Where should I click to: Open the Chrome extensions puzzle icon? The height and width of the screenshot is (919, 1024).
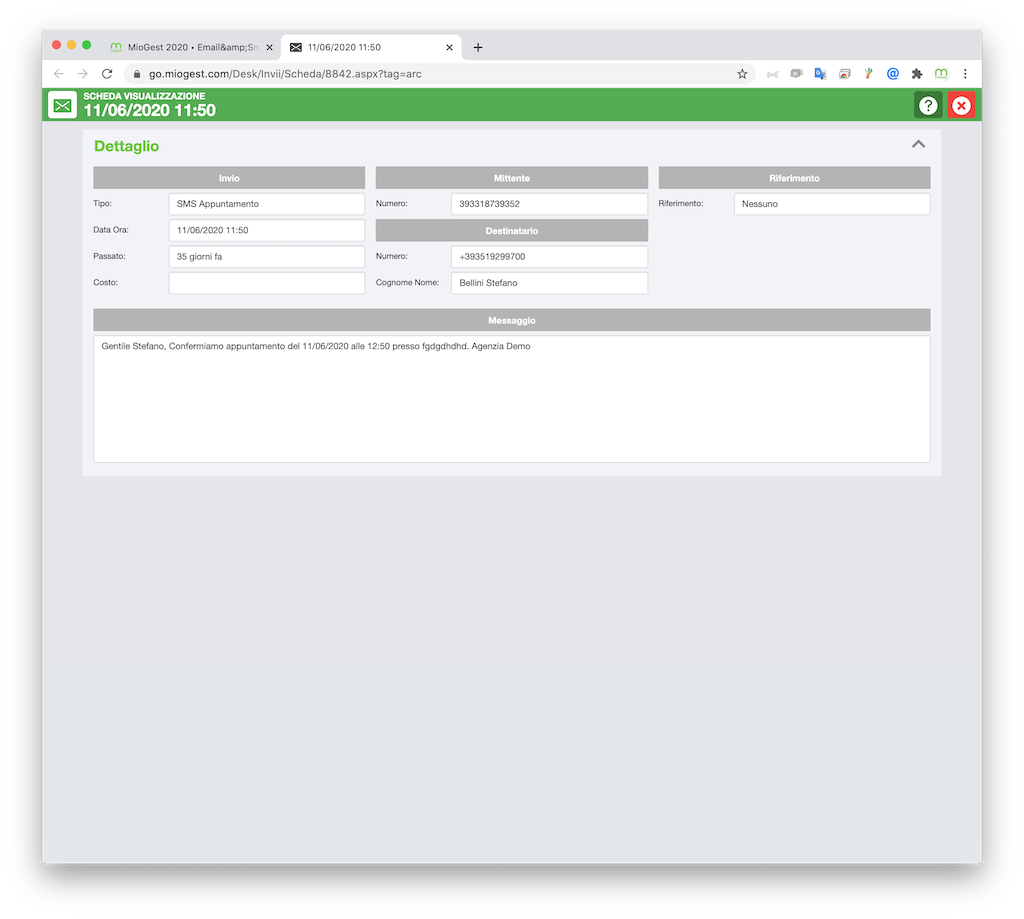[x=917, y=74]
